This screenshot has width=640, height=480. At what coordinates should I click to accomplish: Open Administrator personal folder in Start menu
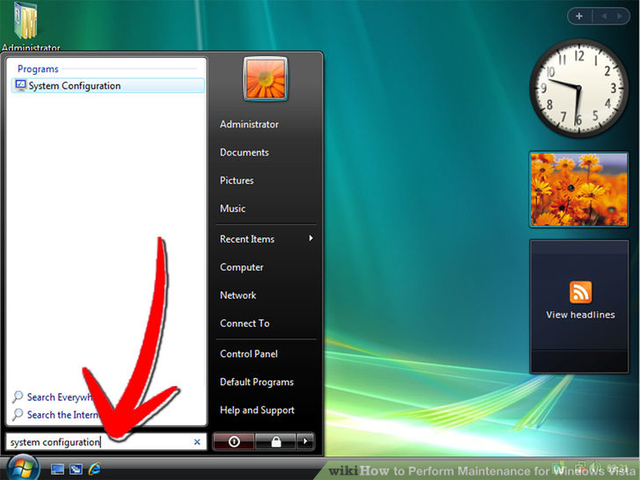pos(249,124)
